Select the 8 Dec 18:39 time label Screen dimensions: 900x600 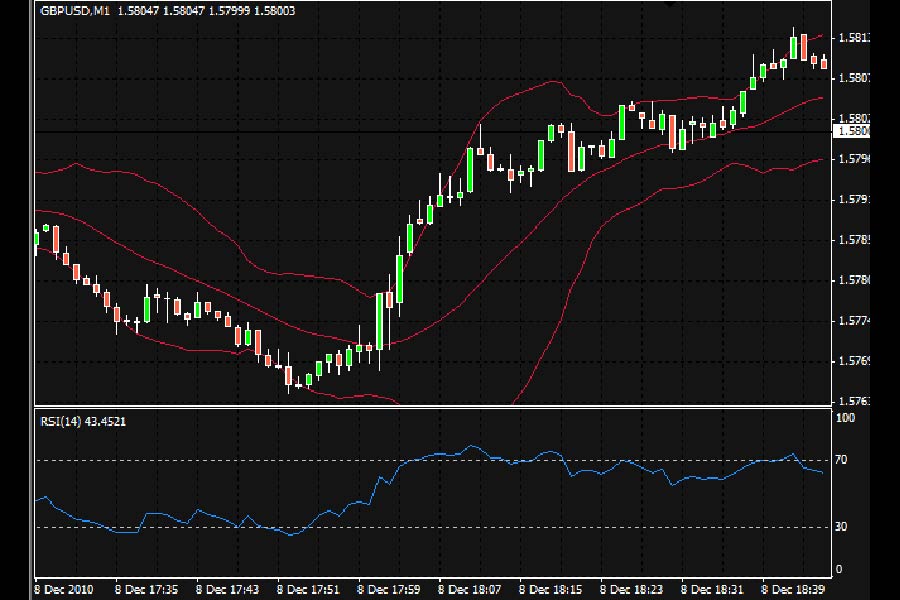point(793,590)
